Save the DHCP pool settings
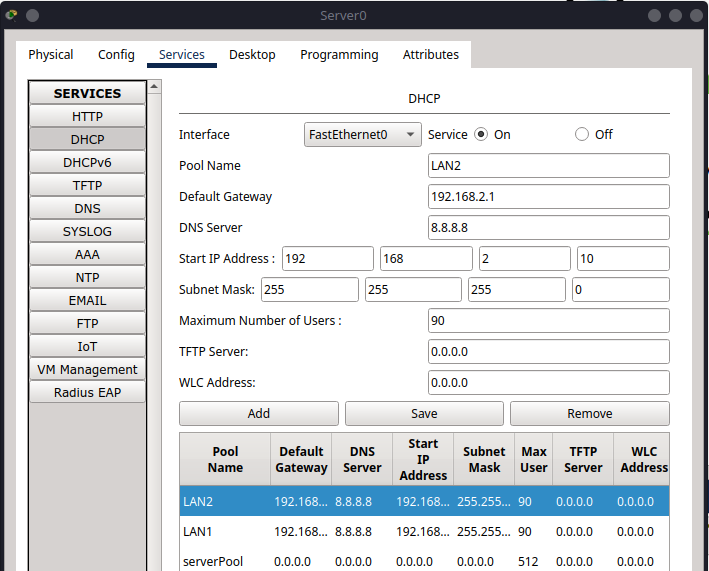This screenshot has height=571, width=709. (424, 413)
